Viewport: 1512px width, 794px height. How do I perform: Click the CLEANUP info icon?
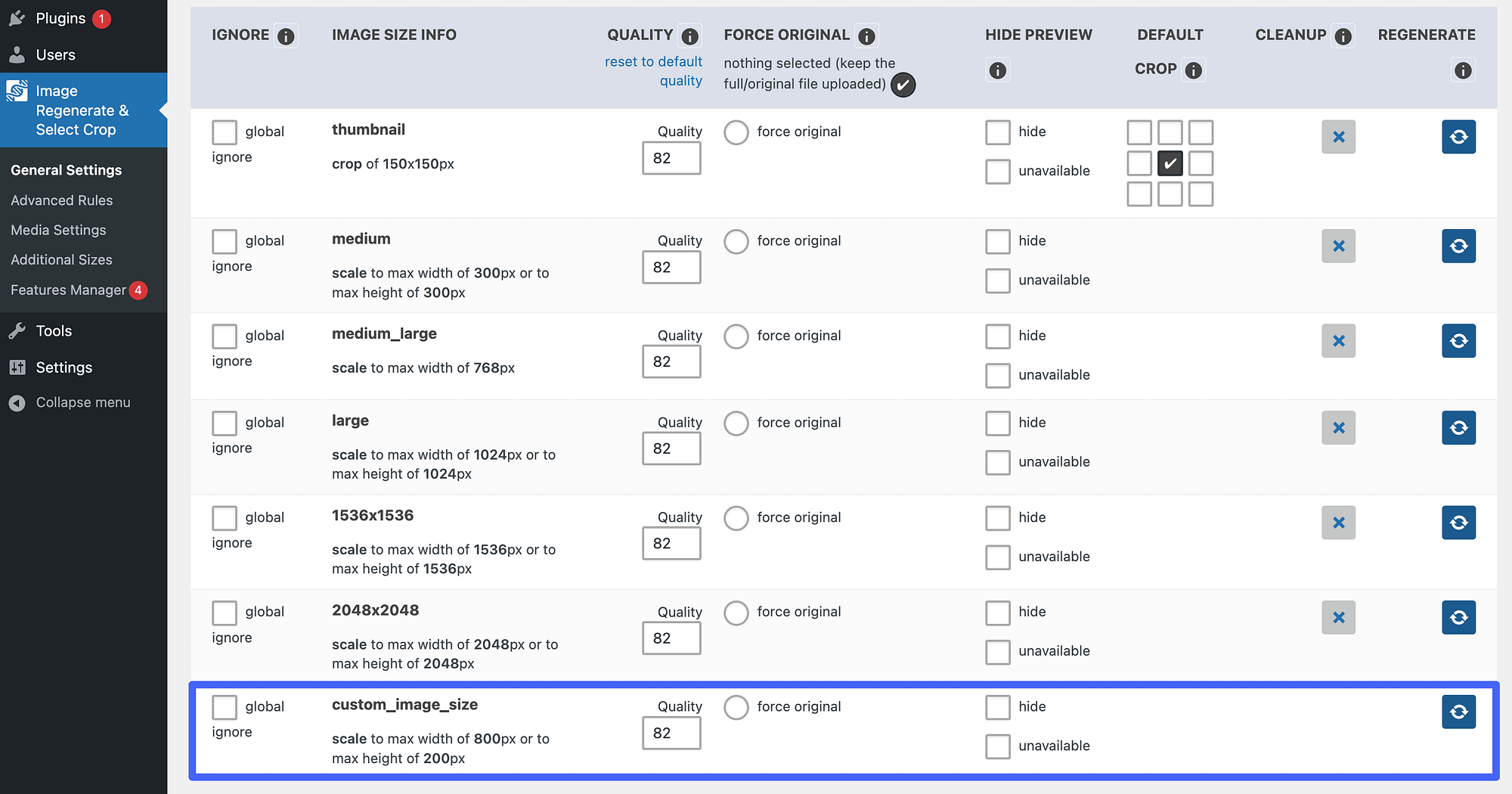click(1344, 35)
